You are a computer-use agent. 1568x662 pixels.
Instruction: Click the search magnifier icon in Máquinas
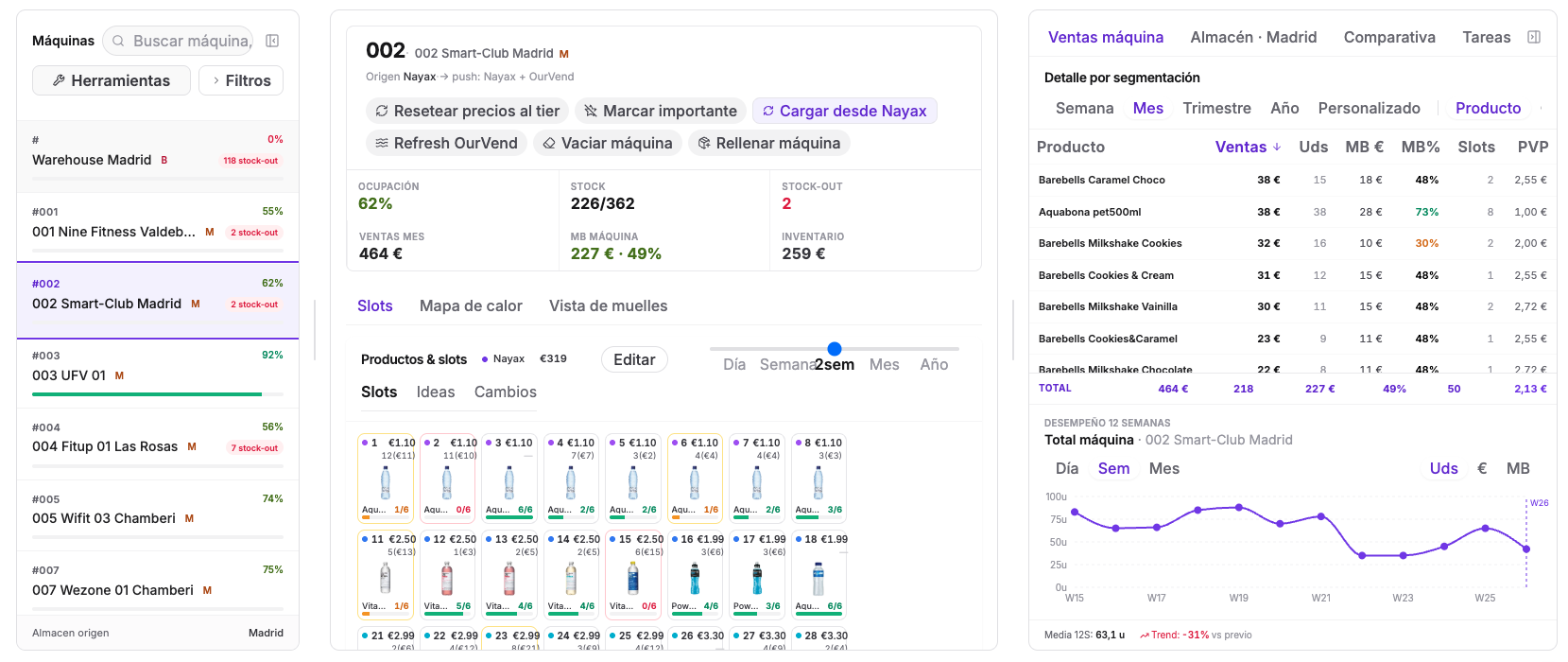click(x=118, y=41)
